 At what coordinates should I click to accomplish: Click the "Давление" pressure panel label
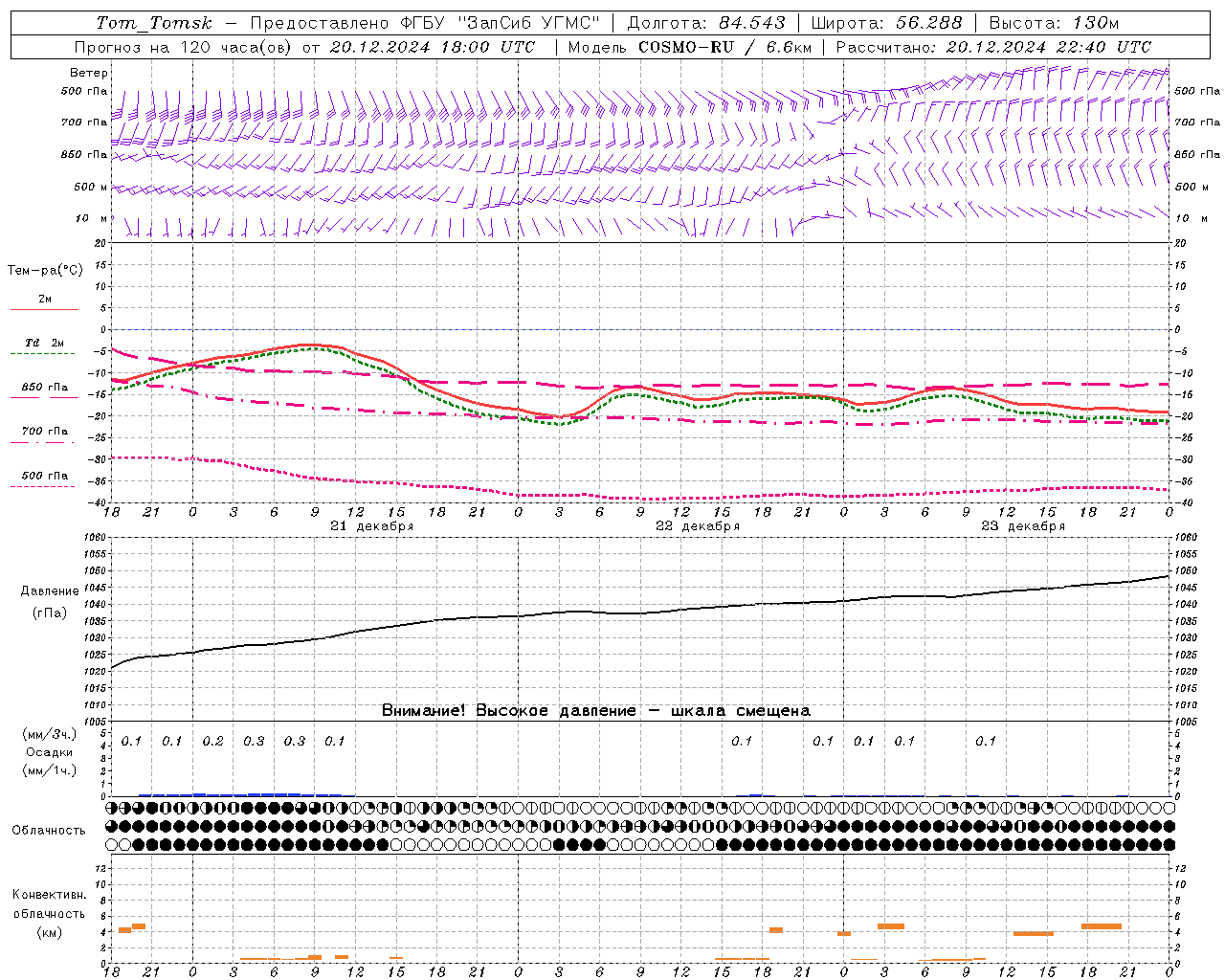click(x=50, y=591)
